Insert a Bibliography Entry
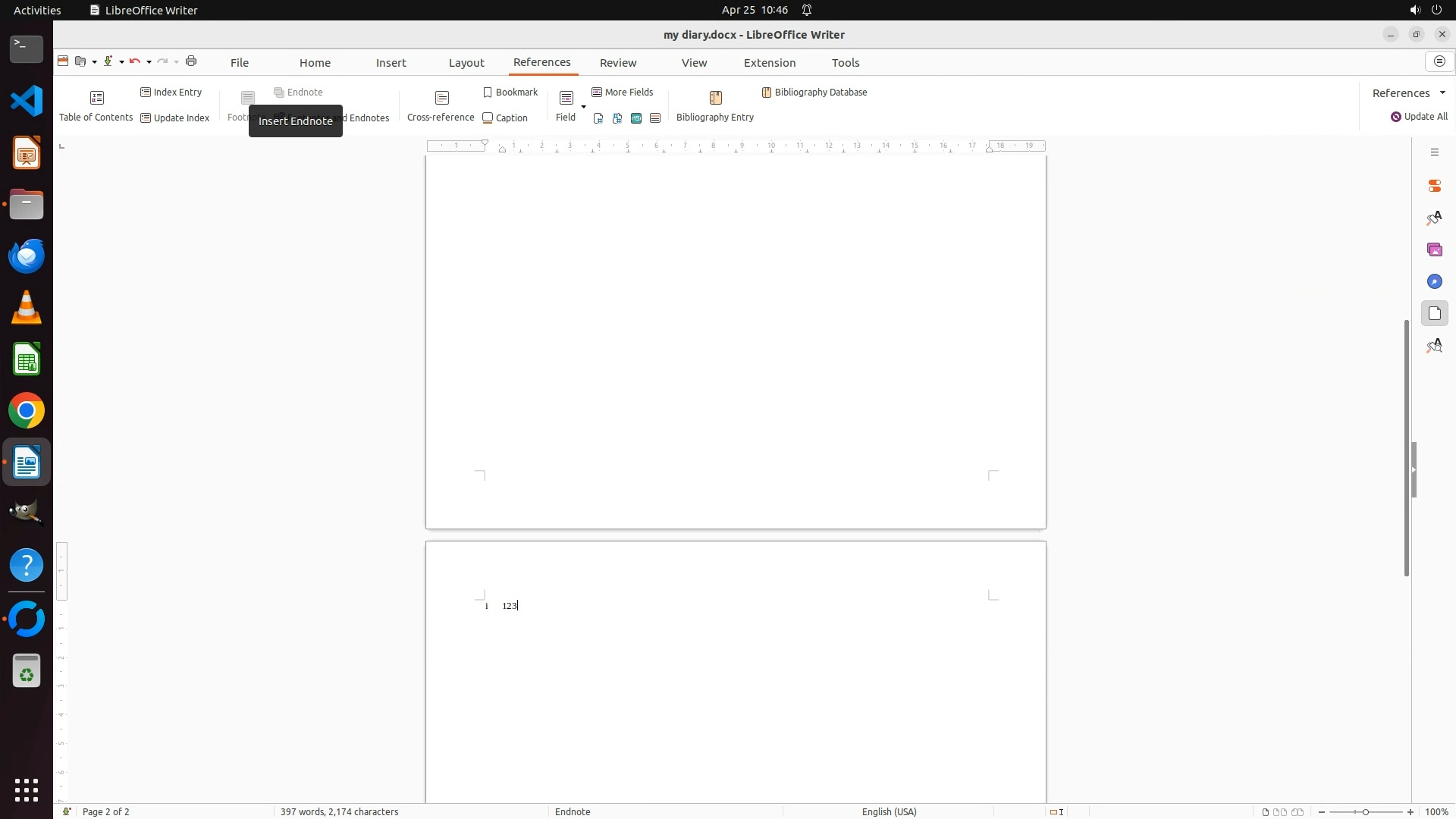The image size is (1456, 819). tap(714, 98)
